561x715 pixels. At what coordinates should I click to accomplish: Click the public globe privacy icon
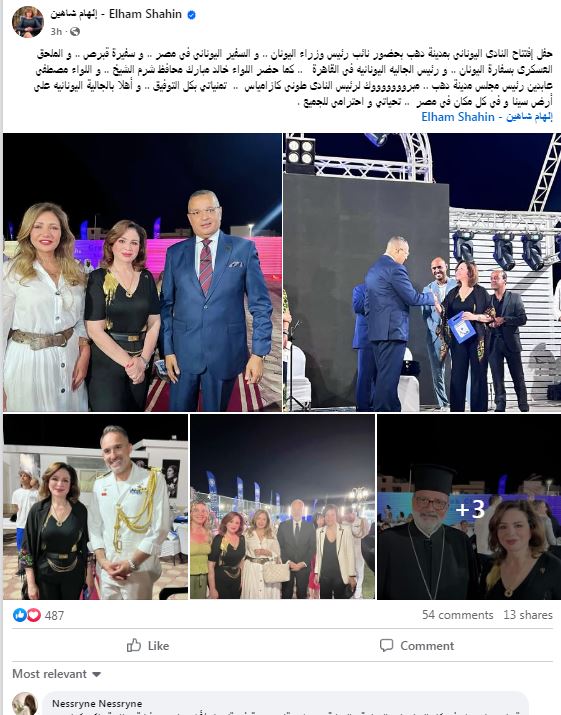[x=75, y=31]
